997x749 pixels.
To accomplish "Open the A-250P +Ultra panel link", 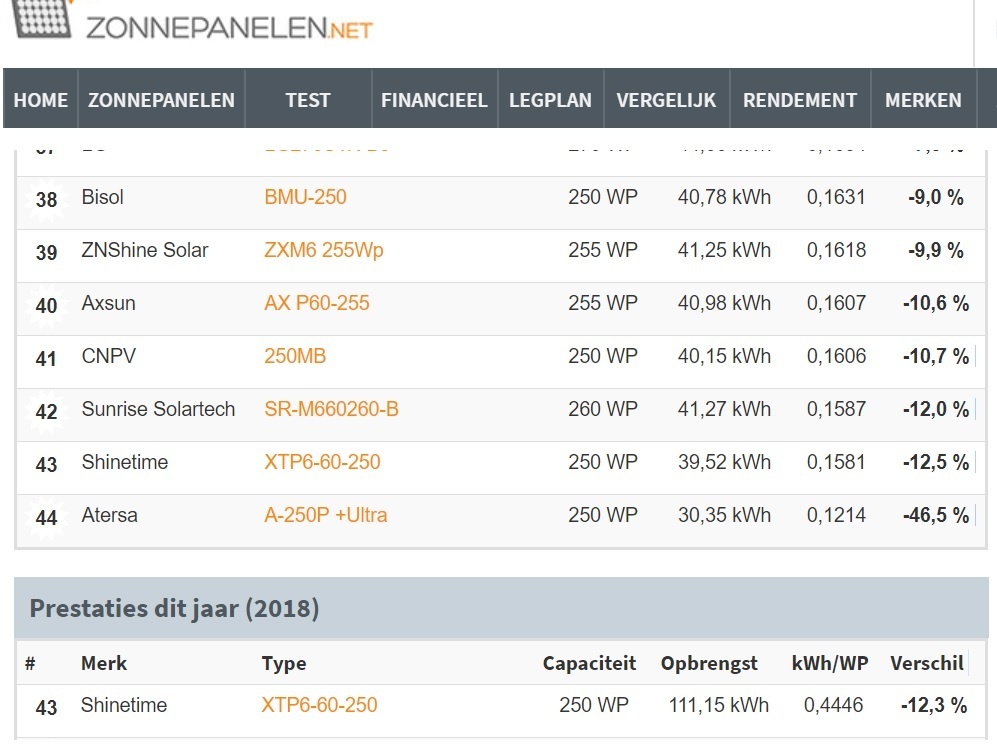I will pos(326,515).
